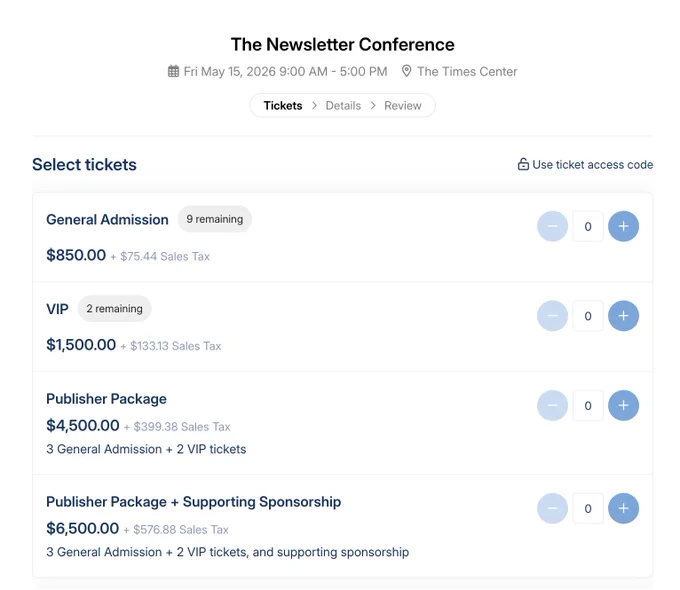Screen dimensions: 680x590
Task: Add Publisher Package + Supporting Sponsorship ticket
Action: pyautogui.click(x=623, y=508)
